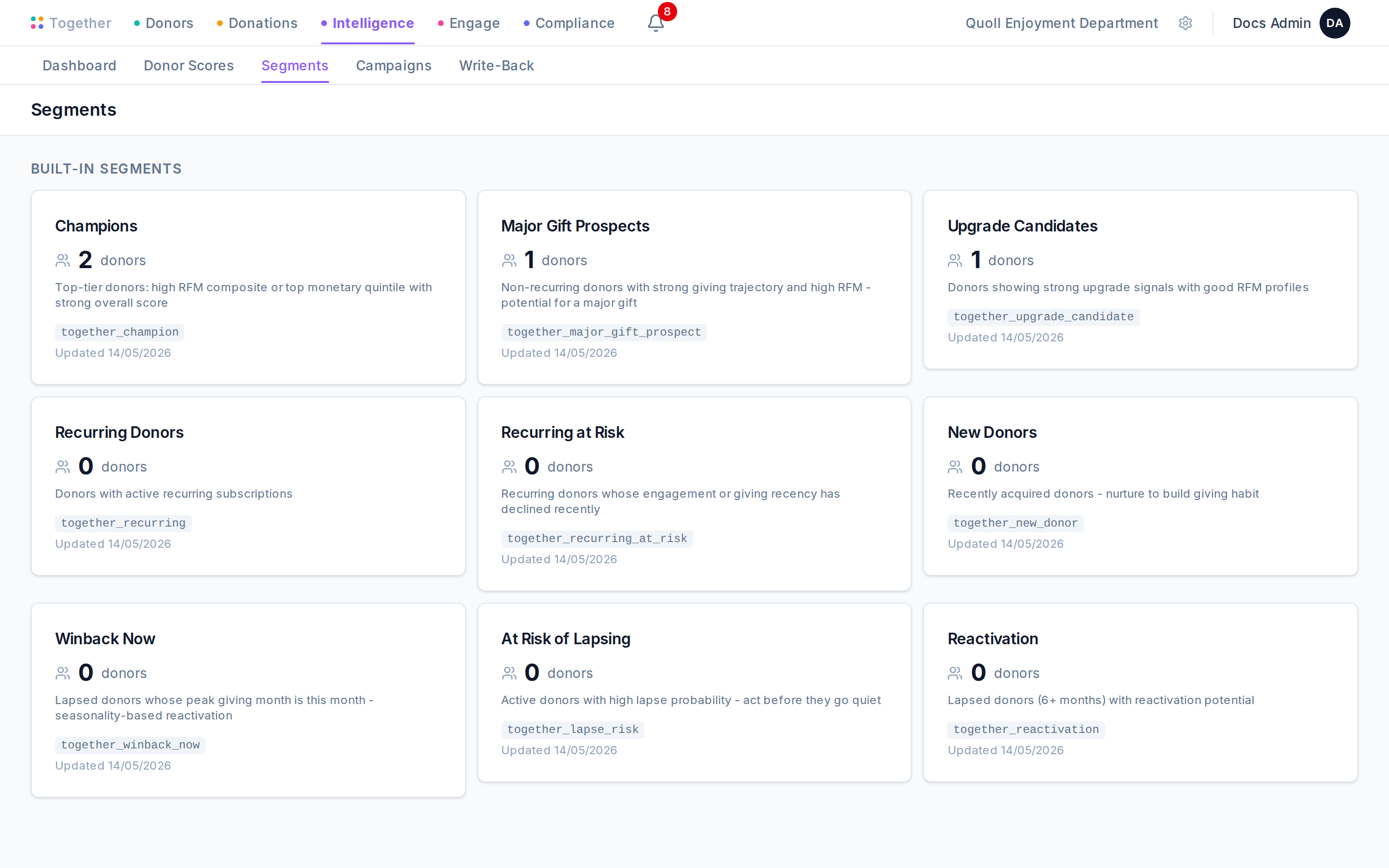
Task: Open the Write-Back tab
Action: [496, 66]
